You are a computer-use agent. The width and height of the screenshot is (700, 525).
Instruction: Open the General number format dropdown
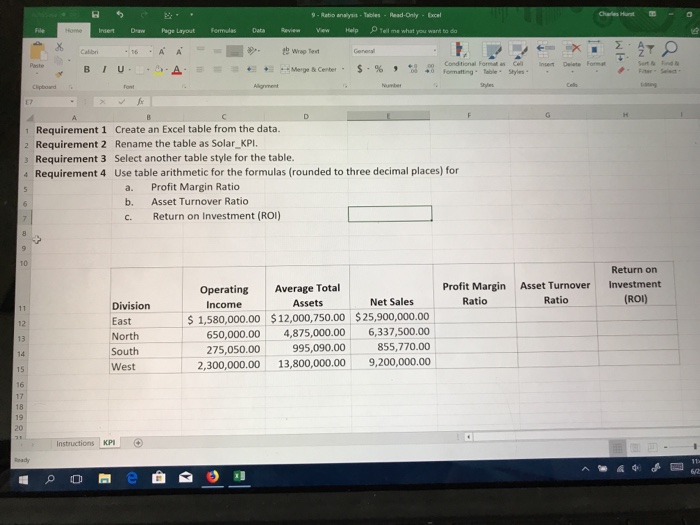click(434, 50)
